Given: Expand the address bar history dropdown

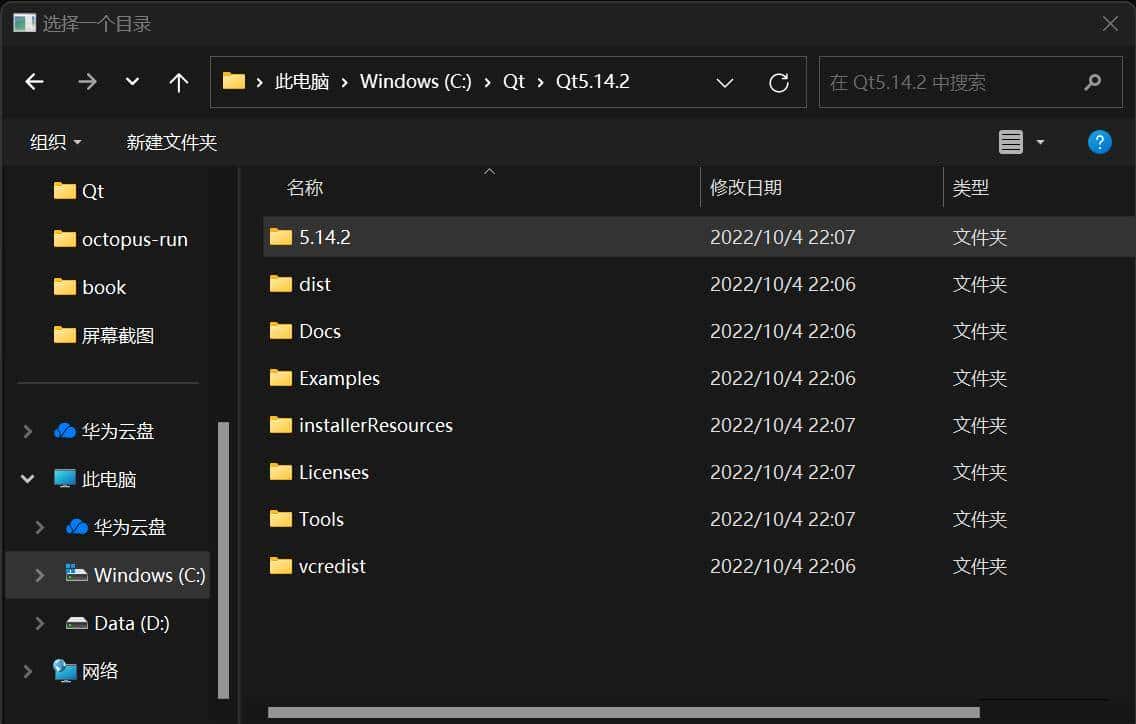Looking at the screenshot, I should point(725,82).
